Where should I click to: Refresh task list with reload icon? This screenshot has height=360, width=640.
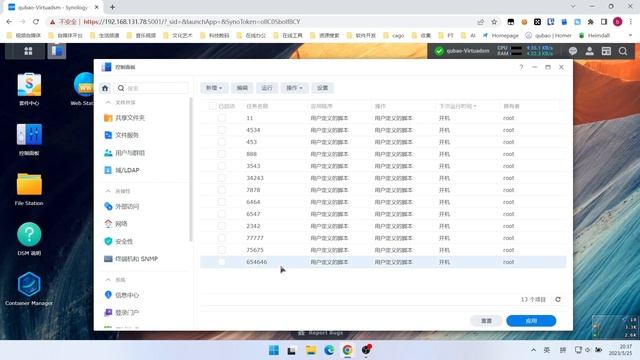pyautogui.click(x=558, y=300)
